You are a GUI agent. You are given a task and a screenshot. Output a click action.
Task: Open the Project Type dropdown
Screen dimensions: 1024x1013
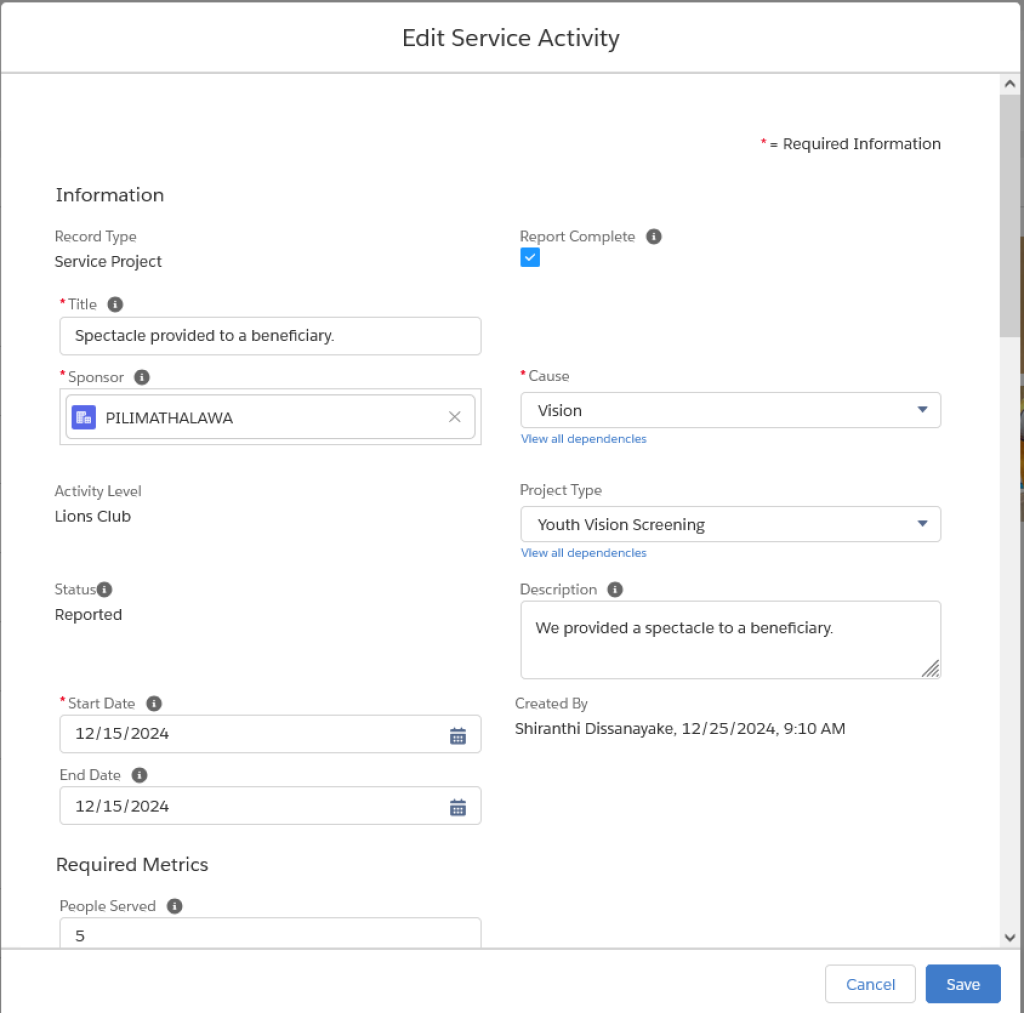click(x=730, y=524)
